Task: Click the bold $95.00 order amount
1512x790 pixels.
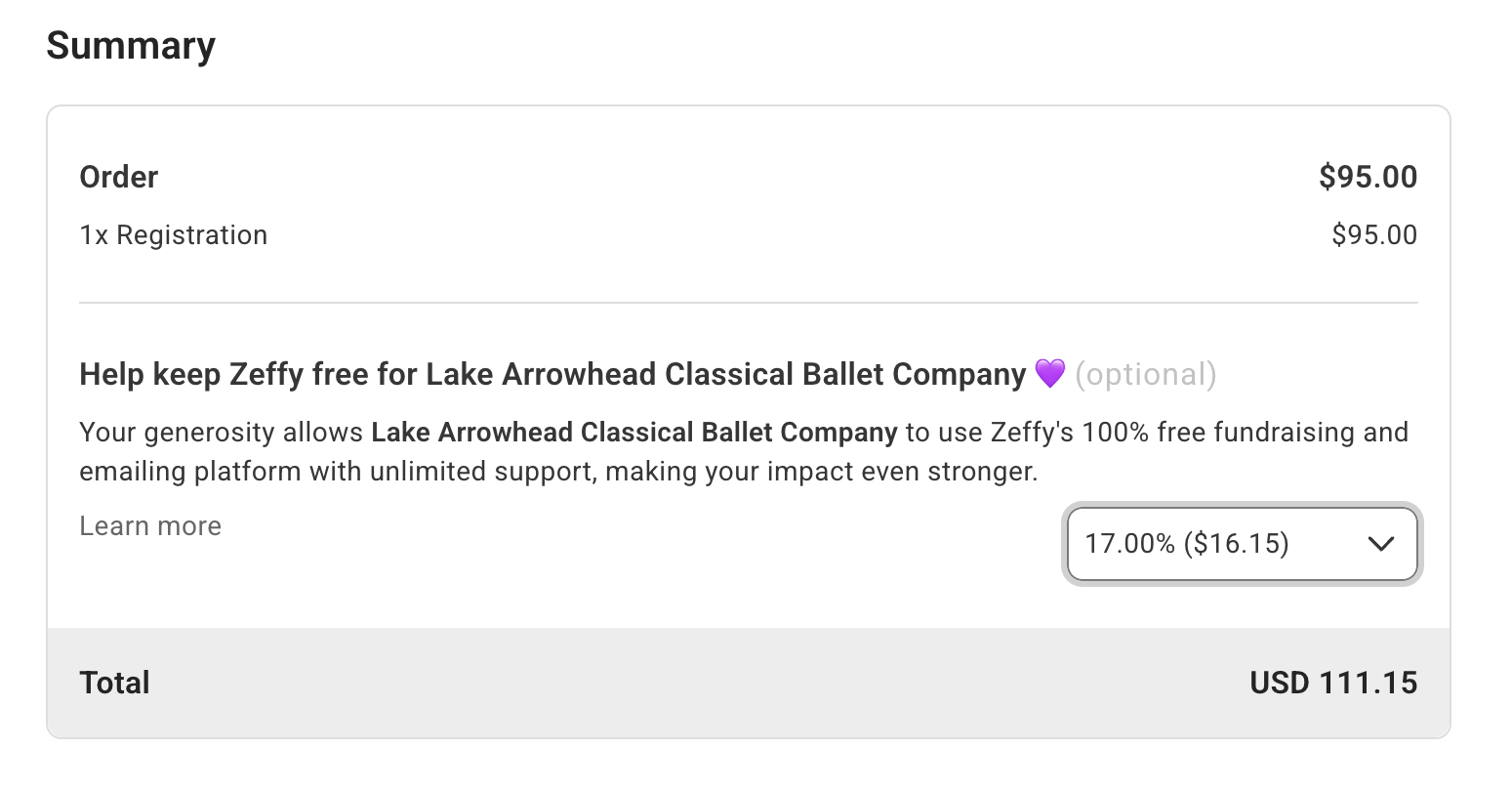Action: coord(1368,177)
